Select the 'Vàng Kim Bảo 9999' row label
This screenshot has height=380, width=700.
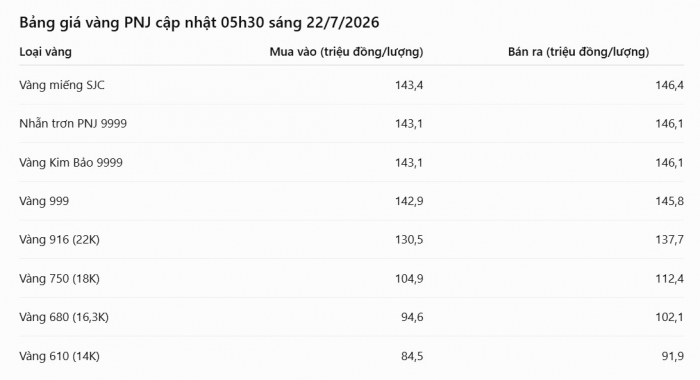pyautogui.click(x=71, y=163)
